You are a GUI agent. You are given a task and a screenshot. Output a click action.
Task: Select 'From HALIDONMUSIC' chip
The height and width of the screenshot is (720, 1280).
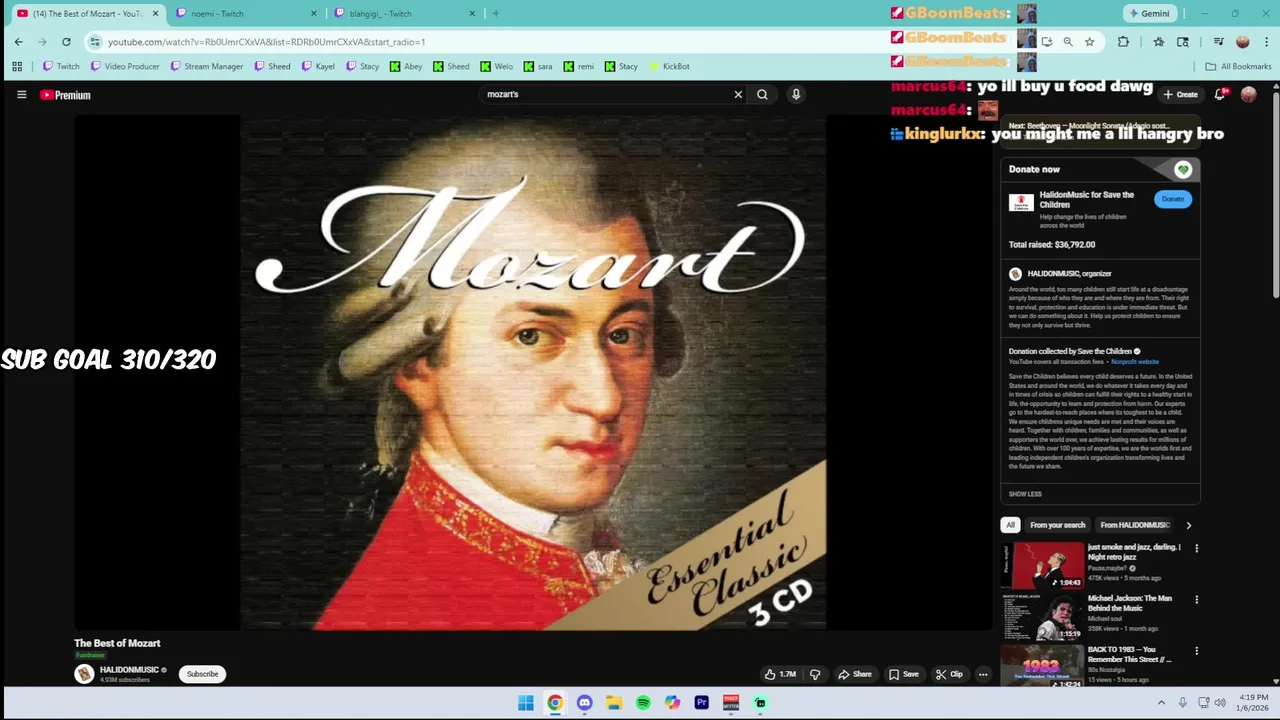[1135, 525]
